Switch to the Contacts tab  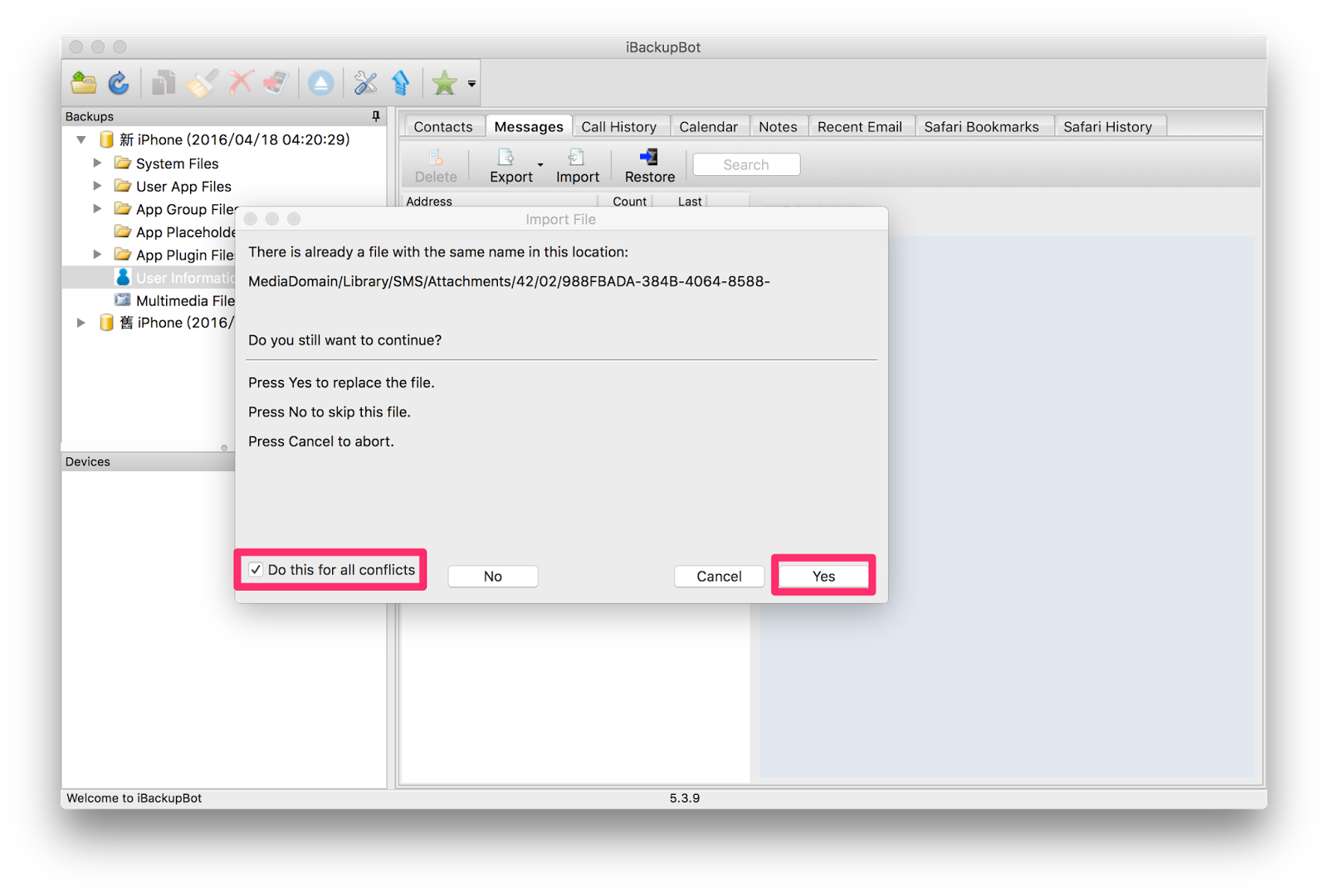443,126
